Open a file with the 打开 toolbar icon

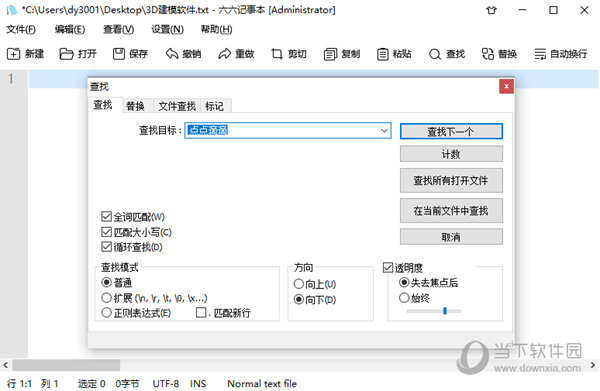66,54
